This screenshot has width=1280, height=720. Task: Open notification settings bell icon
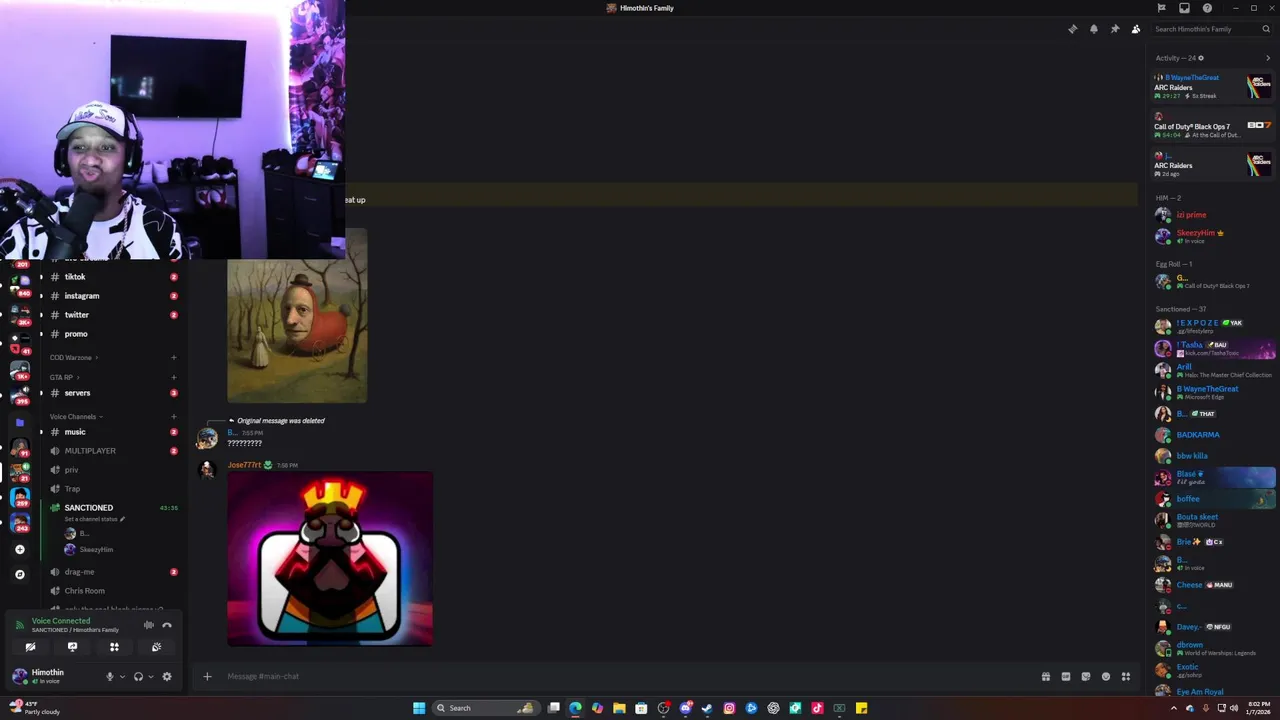tap(1094, 29)
